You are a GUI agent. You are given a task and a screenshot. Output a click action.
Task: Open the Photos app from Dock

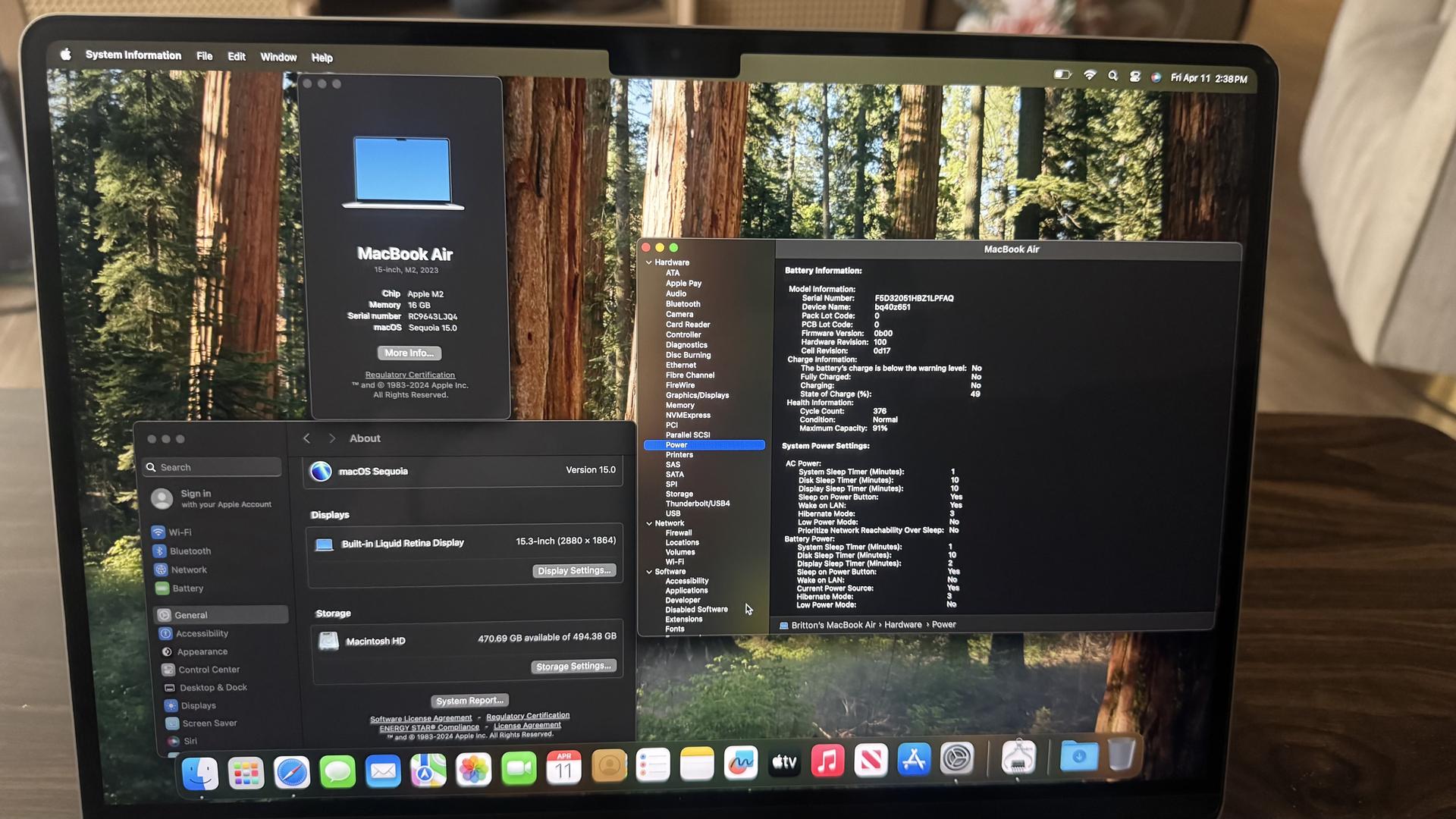click(x=473, y=769)
